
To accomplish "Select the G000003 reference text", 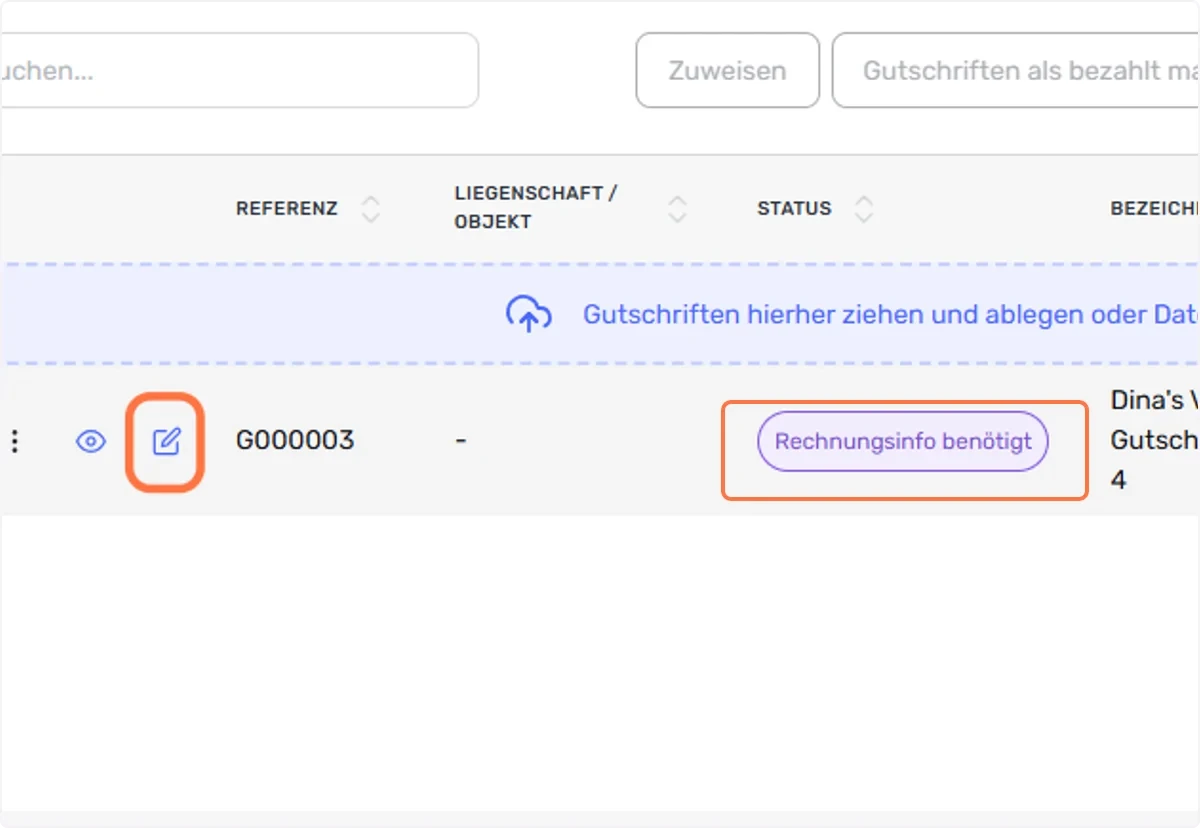I will click(x=295, y=441).
